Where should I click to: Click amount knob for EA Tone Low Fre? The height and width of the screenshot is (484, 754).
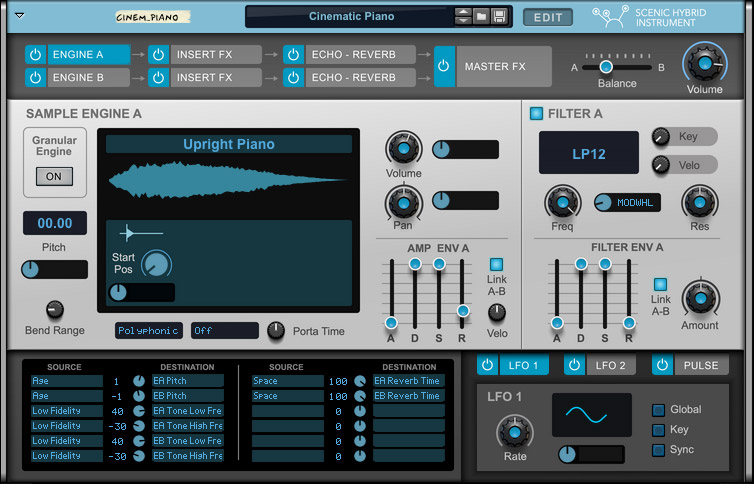point(139,411)
